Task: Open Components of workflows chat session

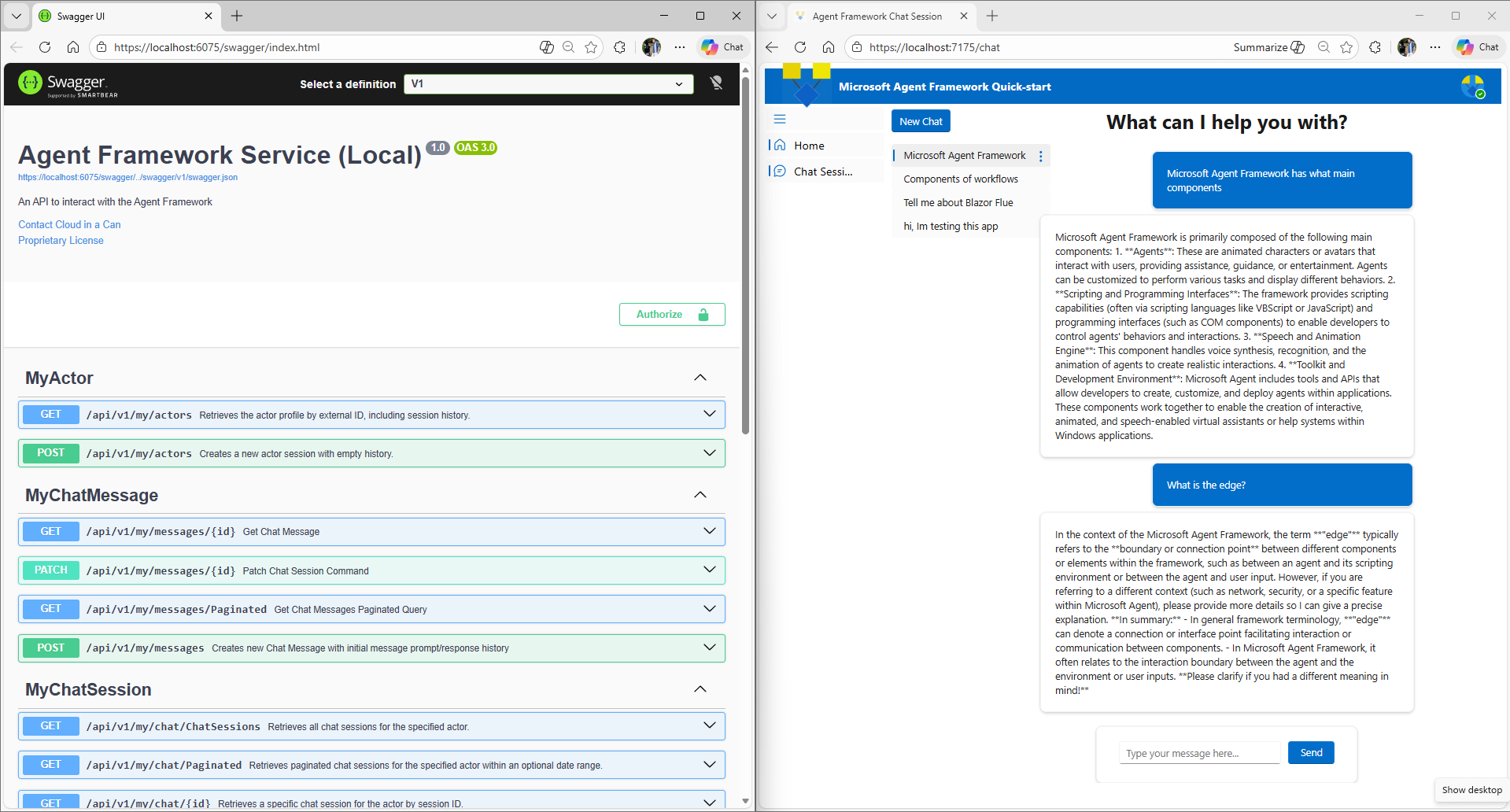Action: coord(961,179)
